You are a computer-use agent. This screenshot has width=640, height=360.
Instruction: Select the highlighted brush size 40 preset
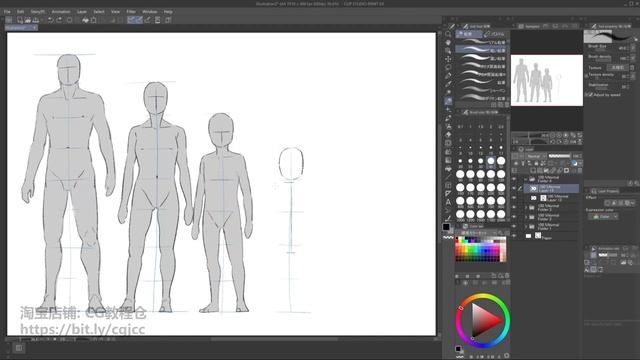pyautogui.click(x=491, y=162)
